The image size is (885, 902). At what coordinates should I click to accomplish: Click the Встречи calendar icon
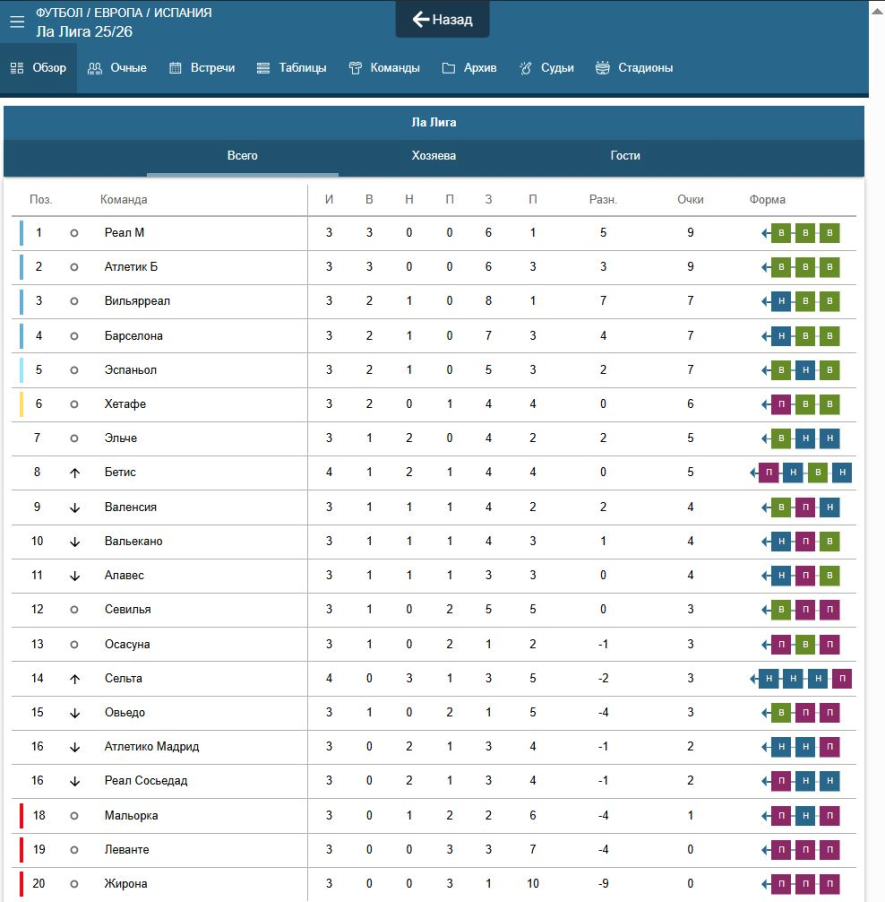tap(175, 68)
